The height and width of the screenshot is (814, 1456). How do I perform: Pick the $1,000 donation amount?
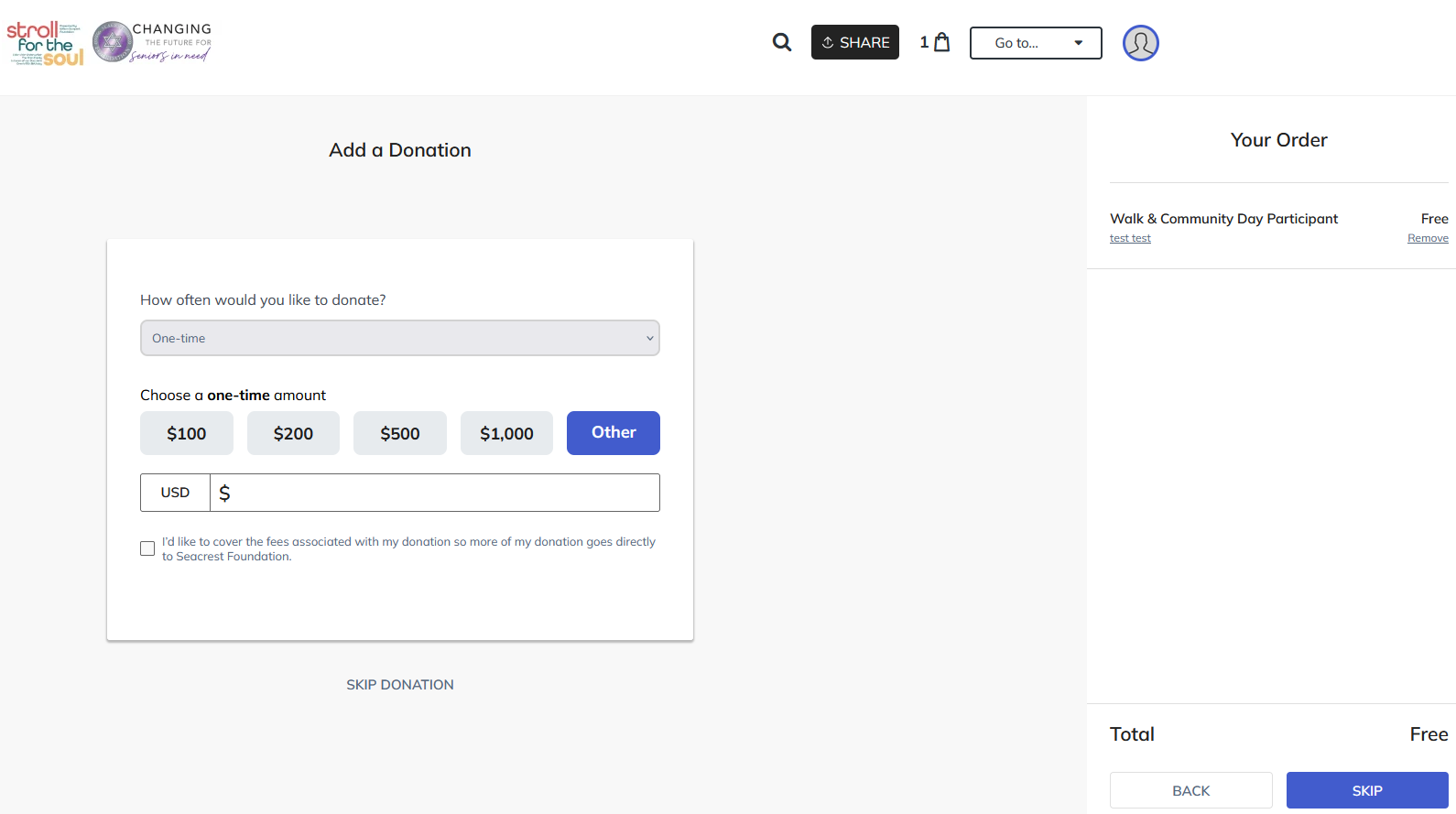506,433
